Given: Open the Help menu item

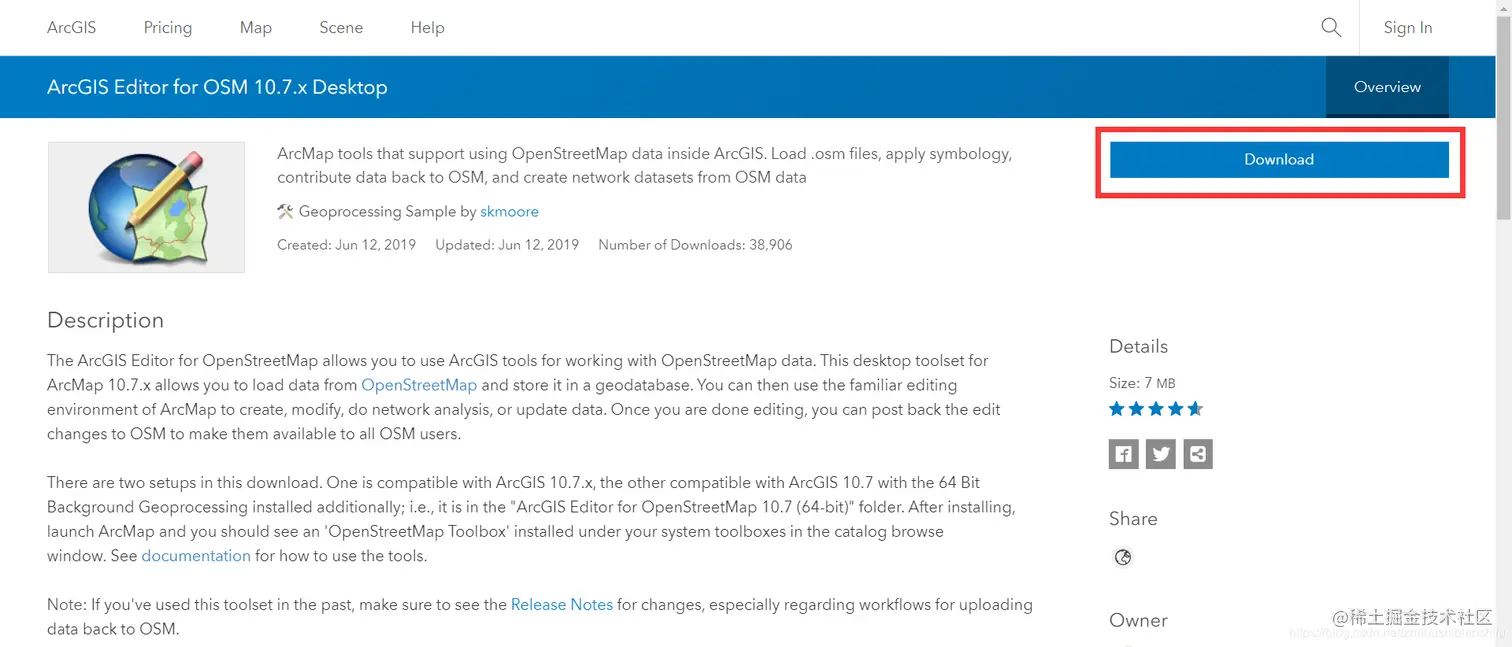Looking at the screenshot, I should [427, 27].
